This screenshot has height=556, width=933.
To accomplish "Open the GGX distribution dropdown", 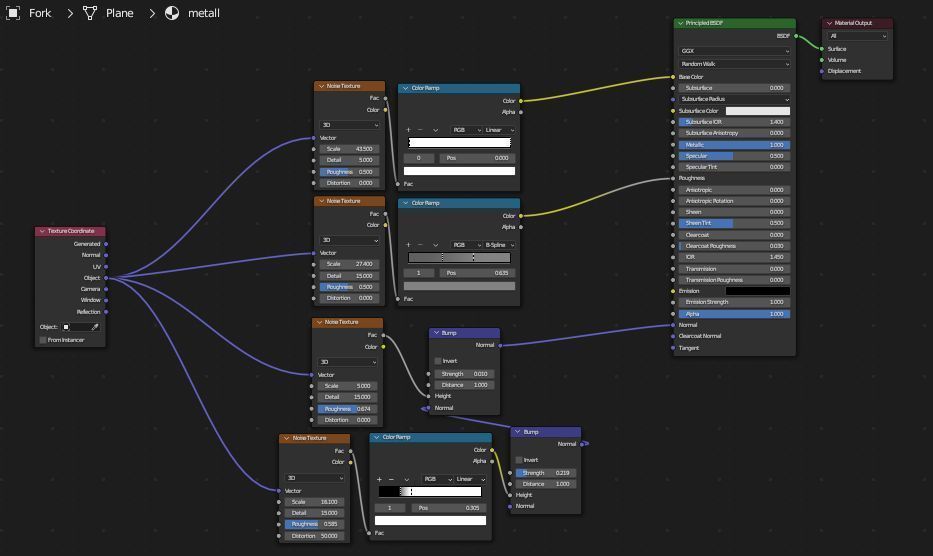I will (x=735, y=51).
